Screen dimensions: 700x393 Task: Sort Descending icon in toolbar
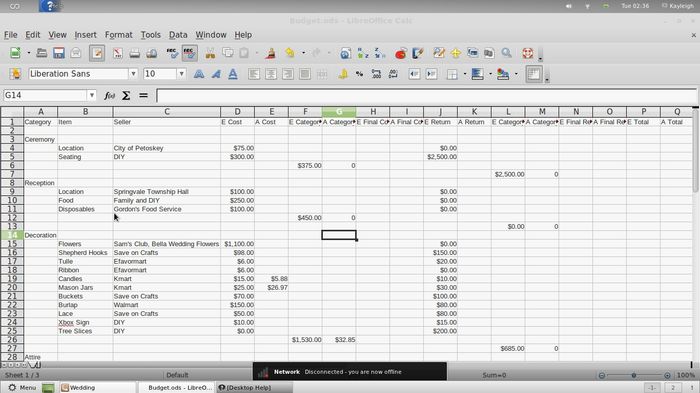[x=379, y=53]
